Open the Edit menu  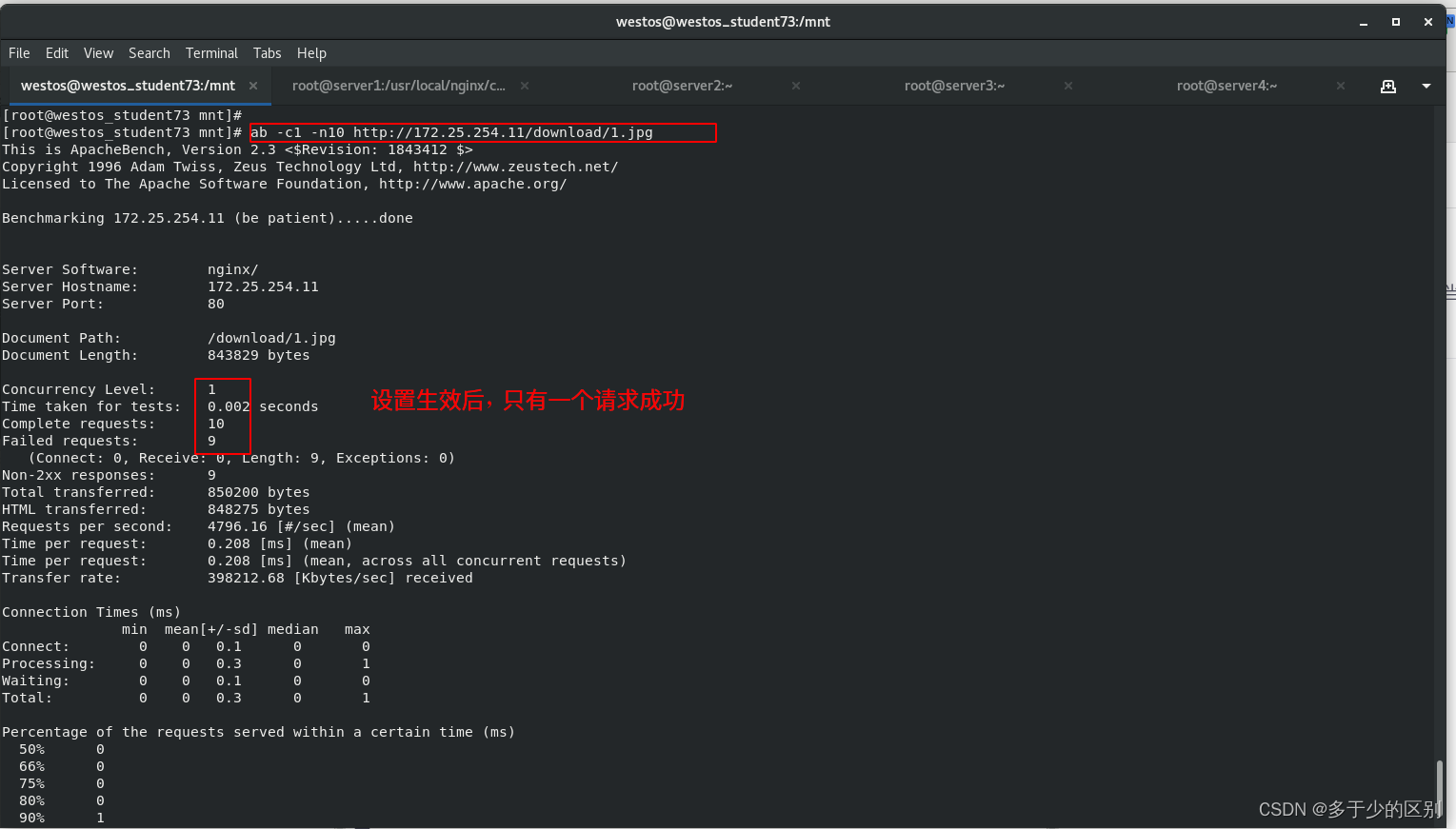(57, 53)
